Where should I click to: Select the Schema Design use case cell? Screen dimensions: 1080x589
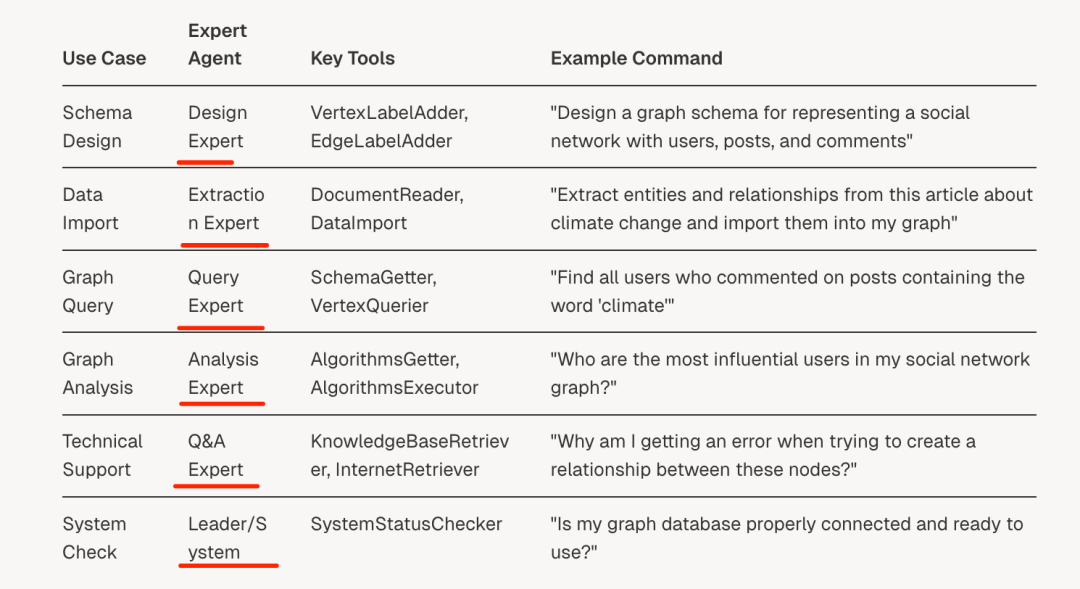point(97,127)
